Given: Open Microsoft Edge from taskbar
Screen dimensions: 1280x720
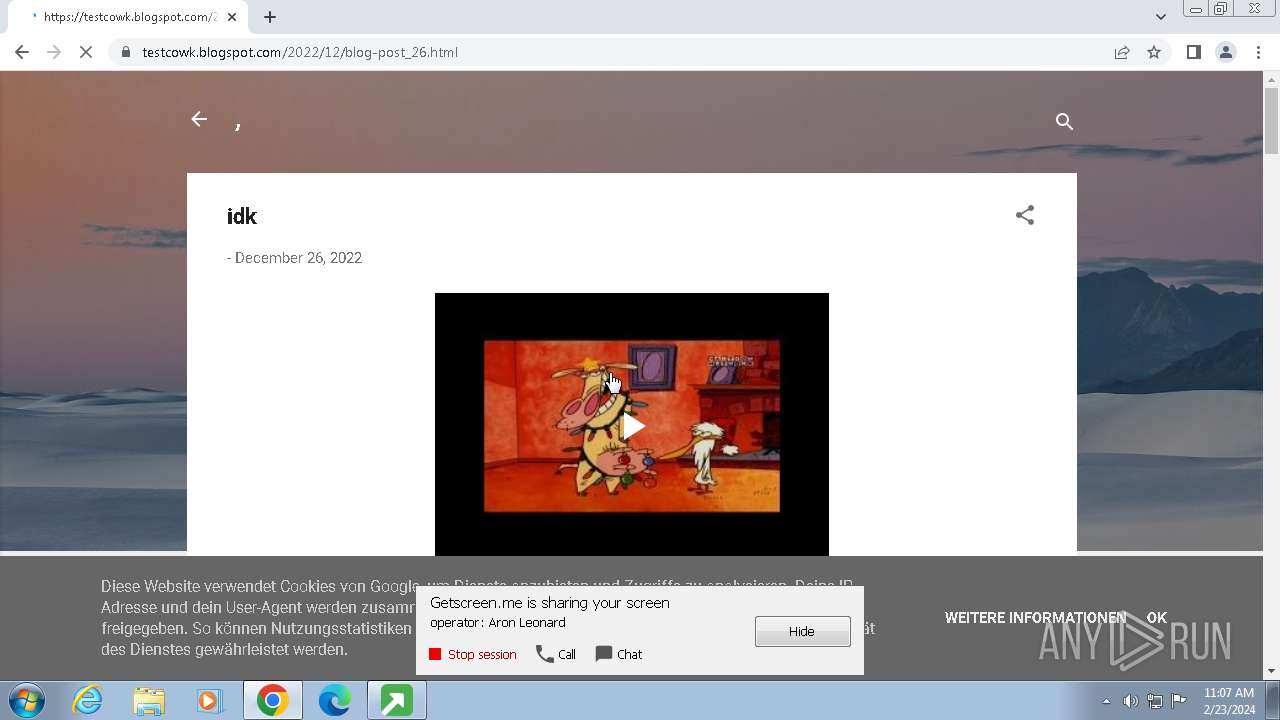Looking at the screenshot, I should click(x=334, y=701).
